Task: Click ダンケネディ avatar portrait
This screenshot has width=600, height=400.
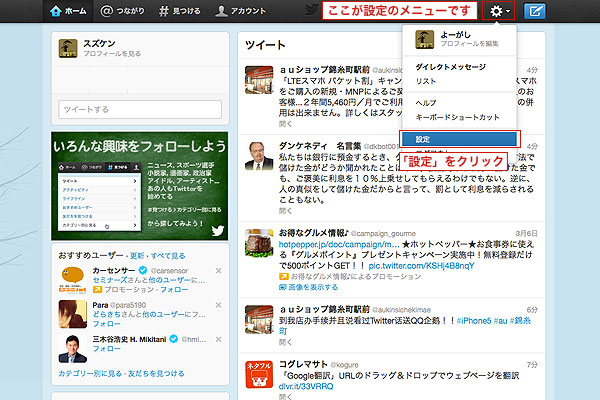Action: click(259, 156)
